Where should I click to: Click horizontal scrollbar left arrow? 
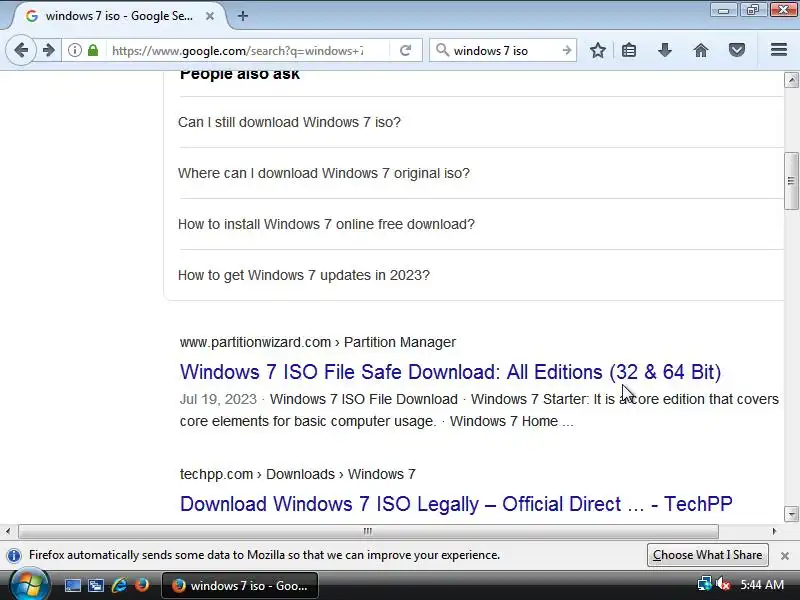(8, 531)
